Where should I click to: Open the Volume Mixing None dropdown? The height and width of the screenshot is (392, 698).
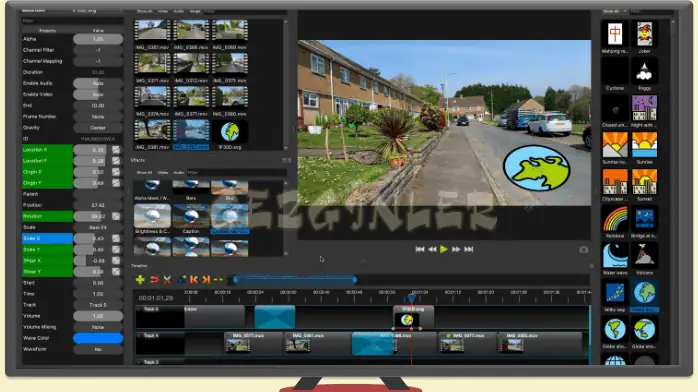pos(98,327)
